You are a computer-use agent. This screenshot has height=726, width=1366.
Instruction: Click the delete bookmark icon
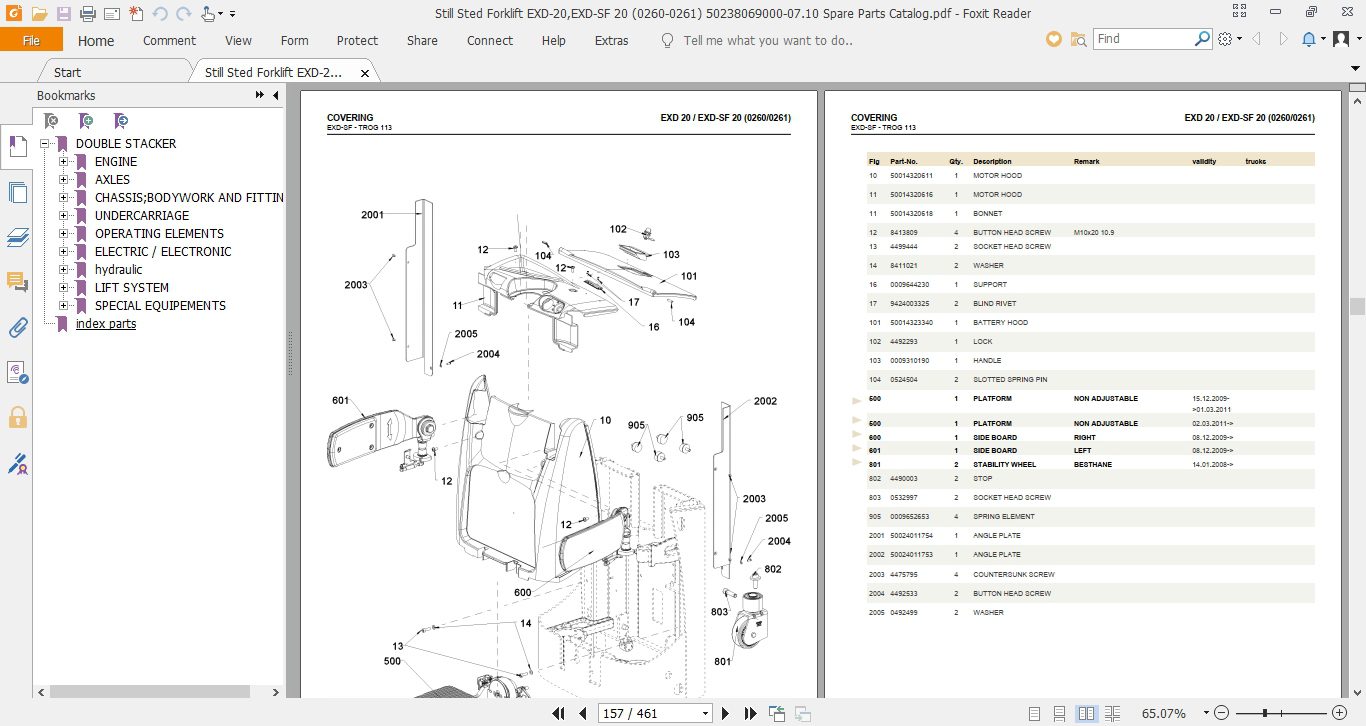click(x=51, y=121)
